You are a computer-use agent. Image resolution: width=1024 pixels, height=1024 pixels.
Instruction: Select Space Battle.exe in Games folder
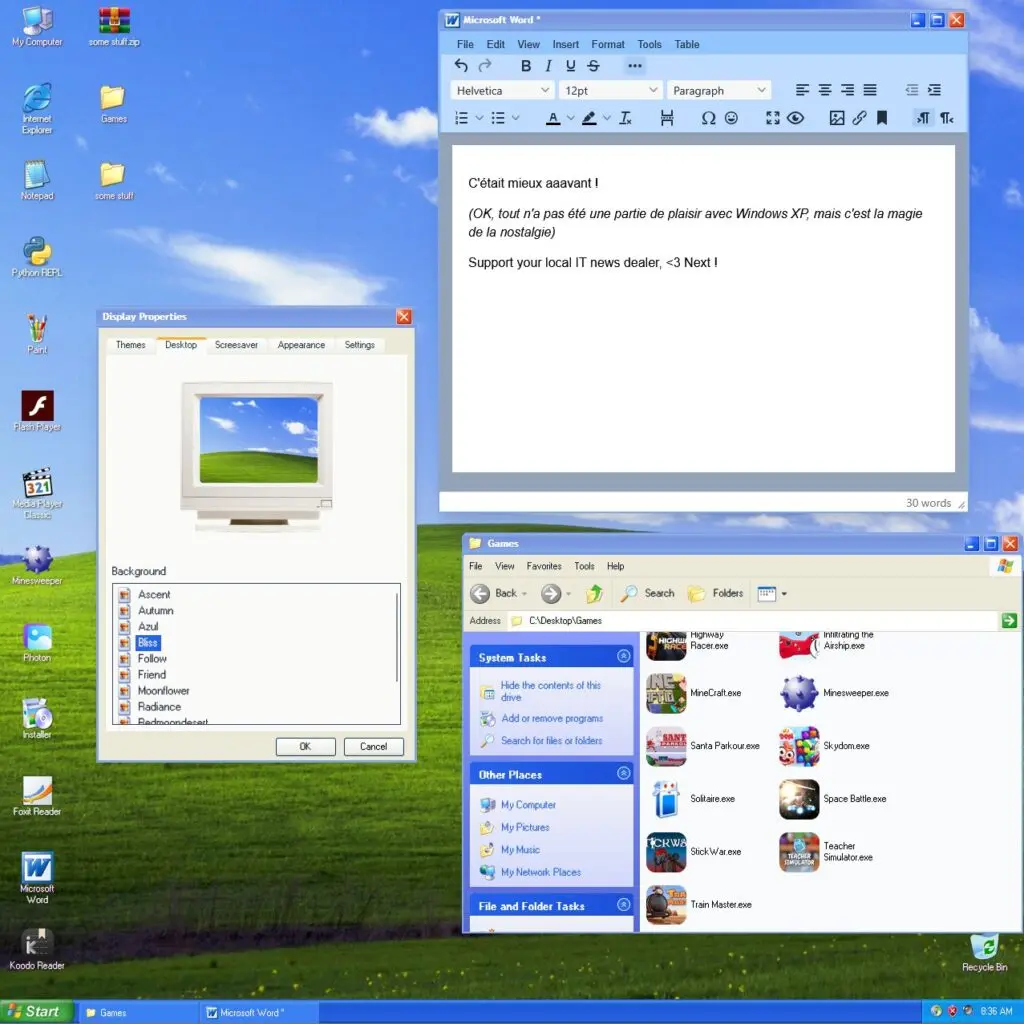tap(833, 799)
